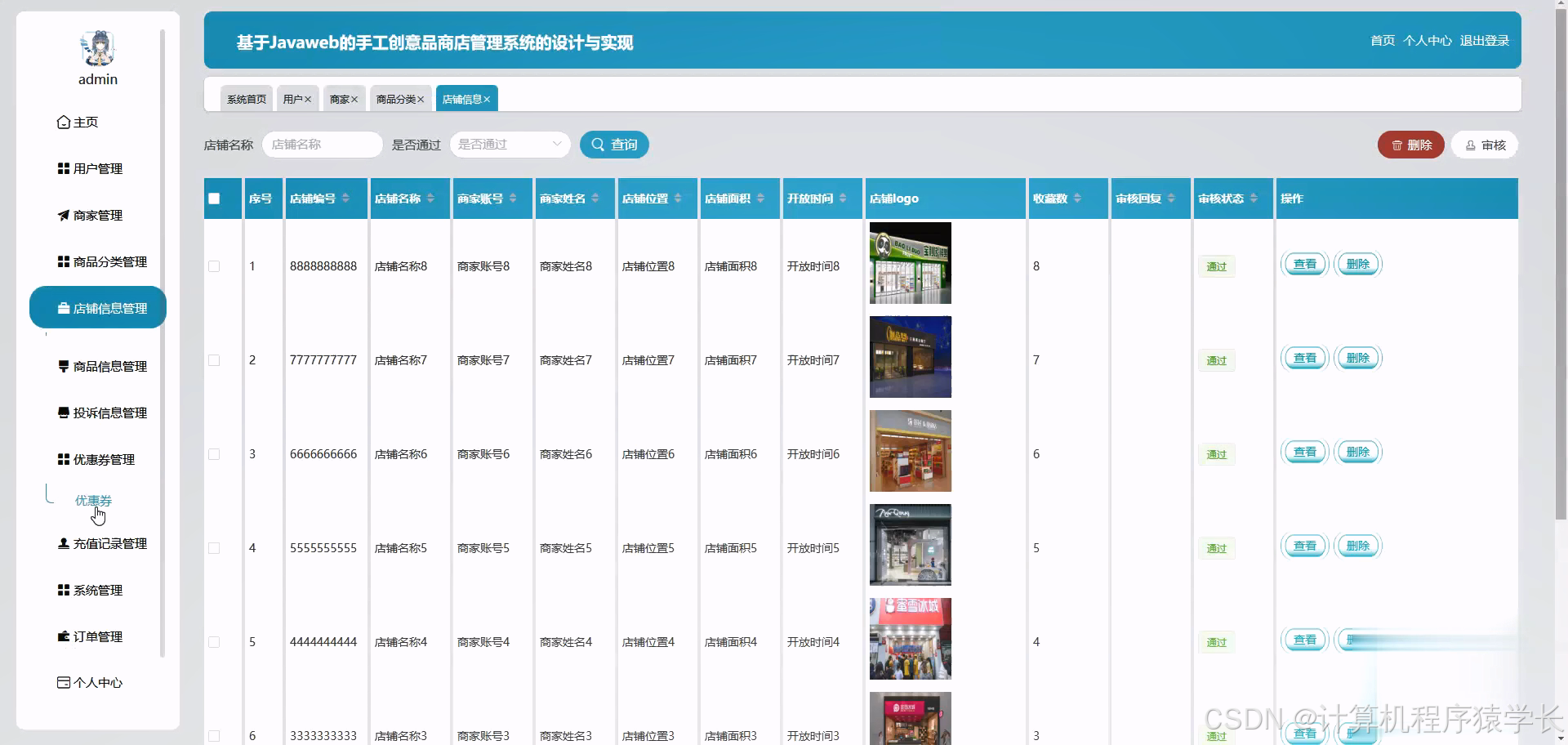Click the magnifier icon inside 查询 button

click(599, 145)
